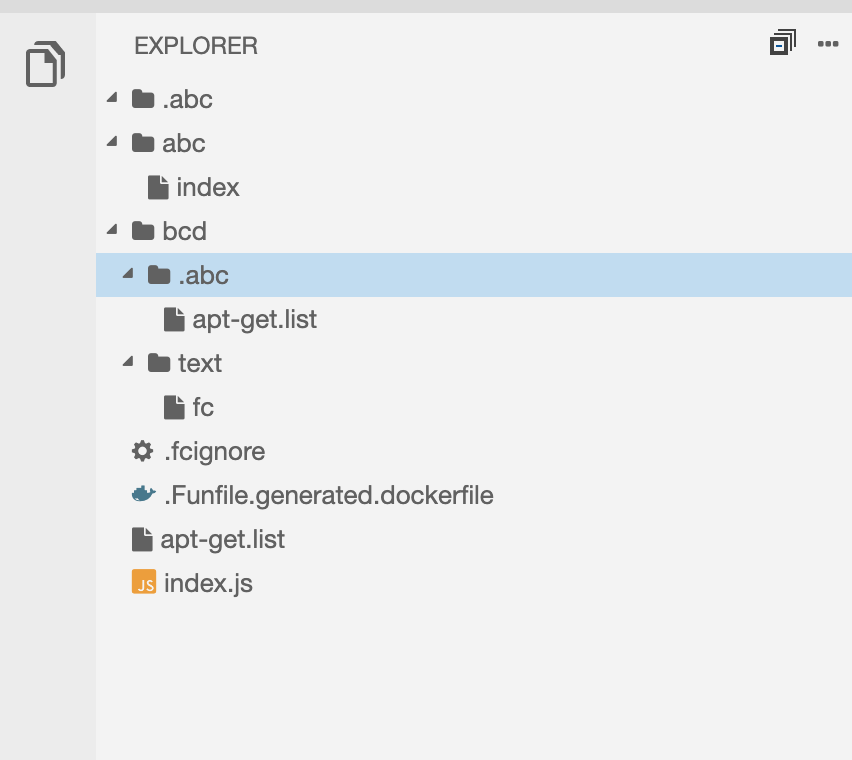Collapse the top-level abc folder arrow

point(112,142)
